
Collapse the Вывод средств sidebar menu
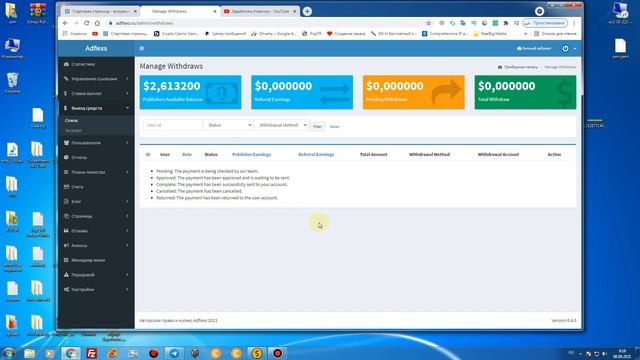[x=96, y=108]
